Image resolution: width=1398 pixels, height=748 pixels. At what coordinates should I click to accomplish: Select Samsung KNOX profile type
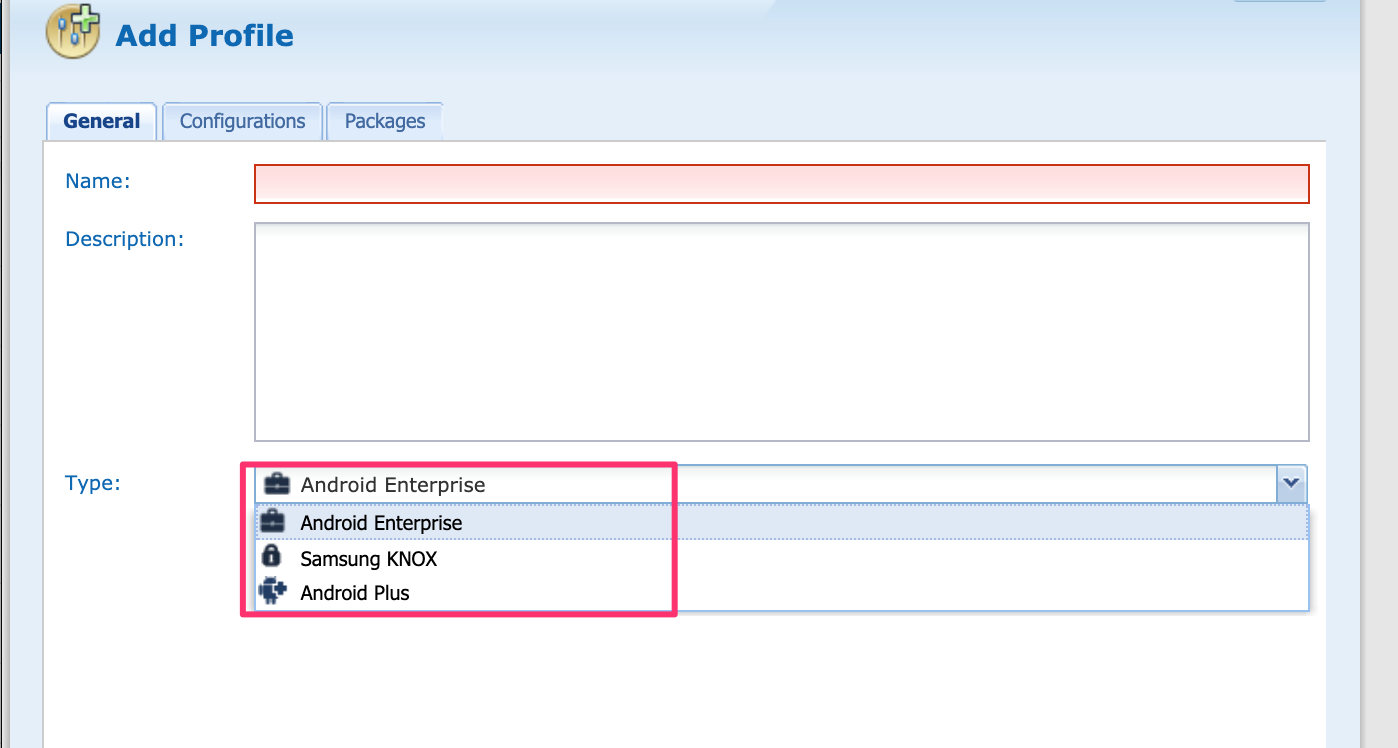(x=368, y=558)
